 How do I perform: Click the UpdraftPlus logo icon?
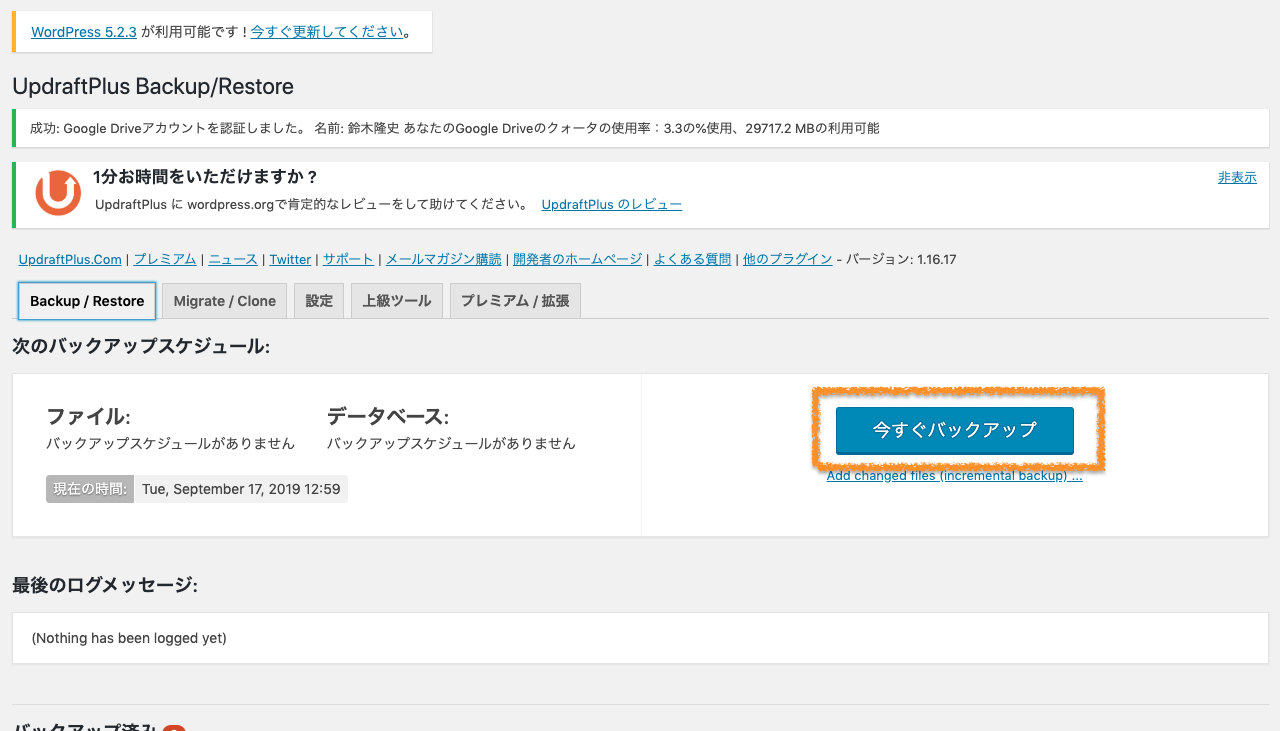click(x=58, y=192)
